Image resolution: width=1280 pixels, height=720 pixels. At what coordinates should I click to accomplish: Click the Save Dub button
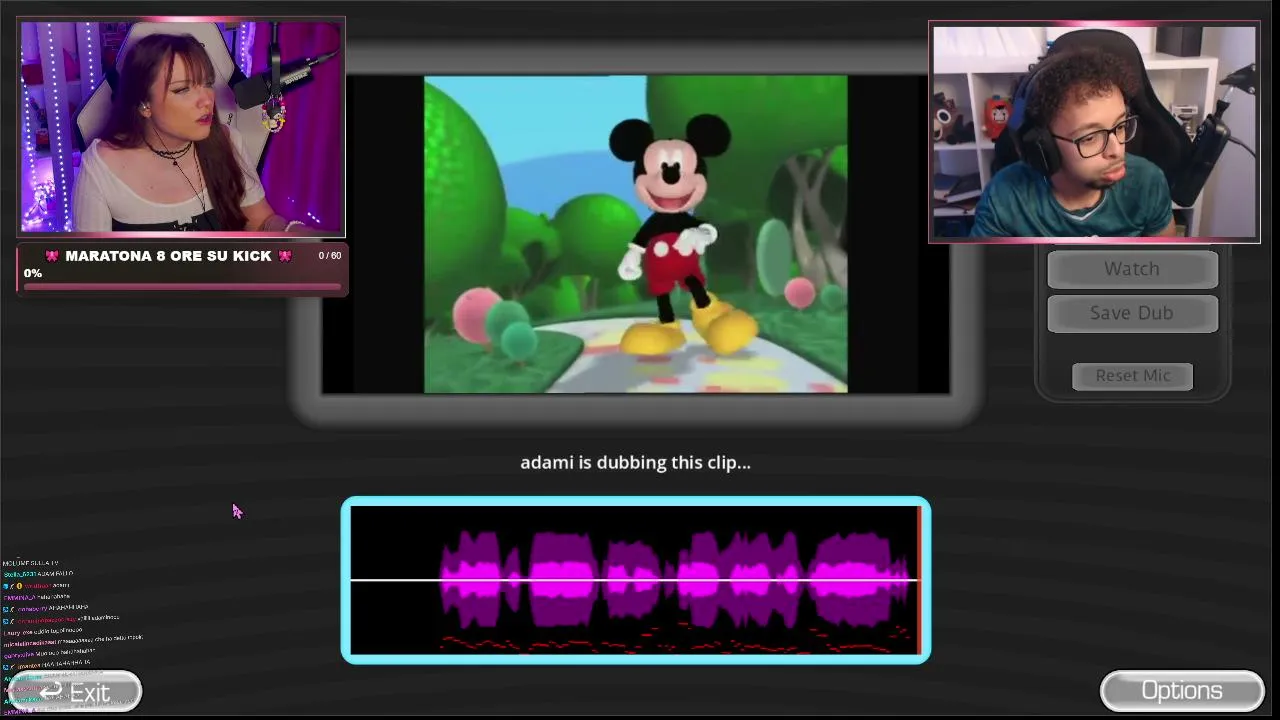tap(1132, 313)
